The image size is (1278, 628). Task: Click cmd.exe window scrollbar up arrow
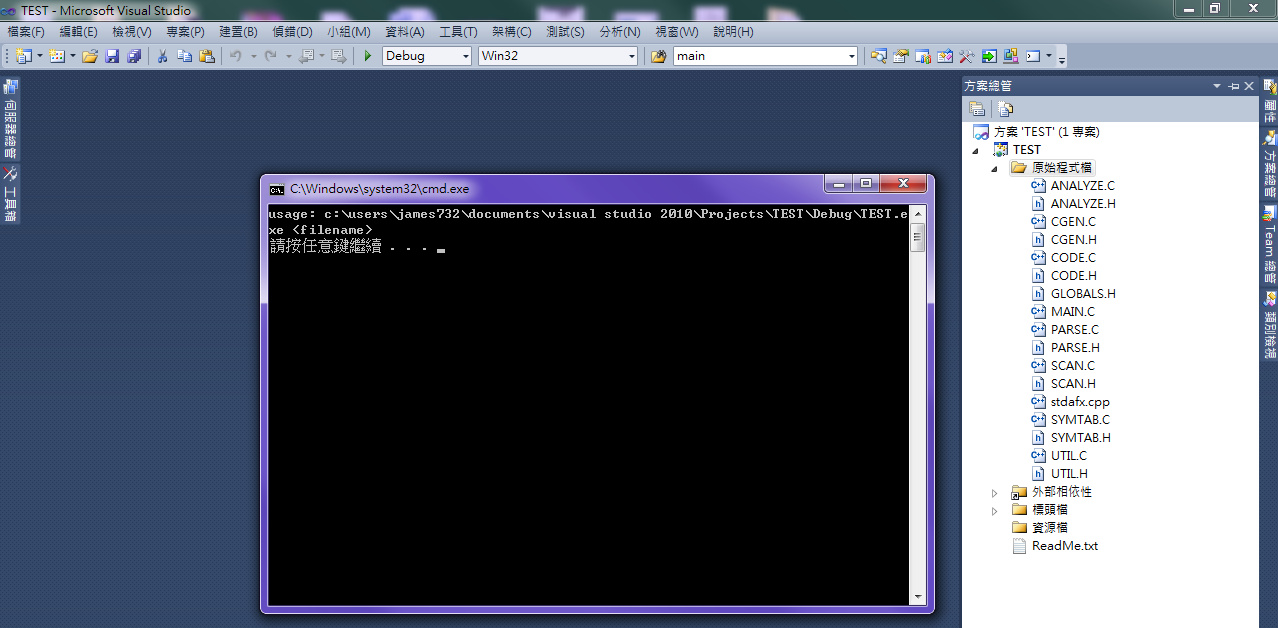(918, 213)
